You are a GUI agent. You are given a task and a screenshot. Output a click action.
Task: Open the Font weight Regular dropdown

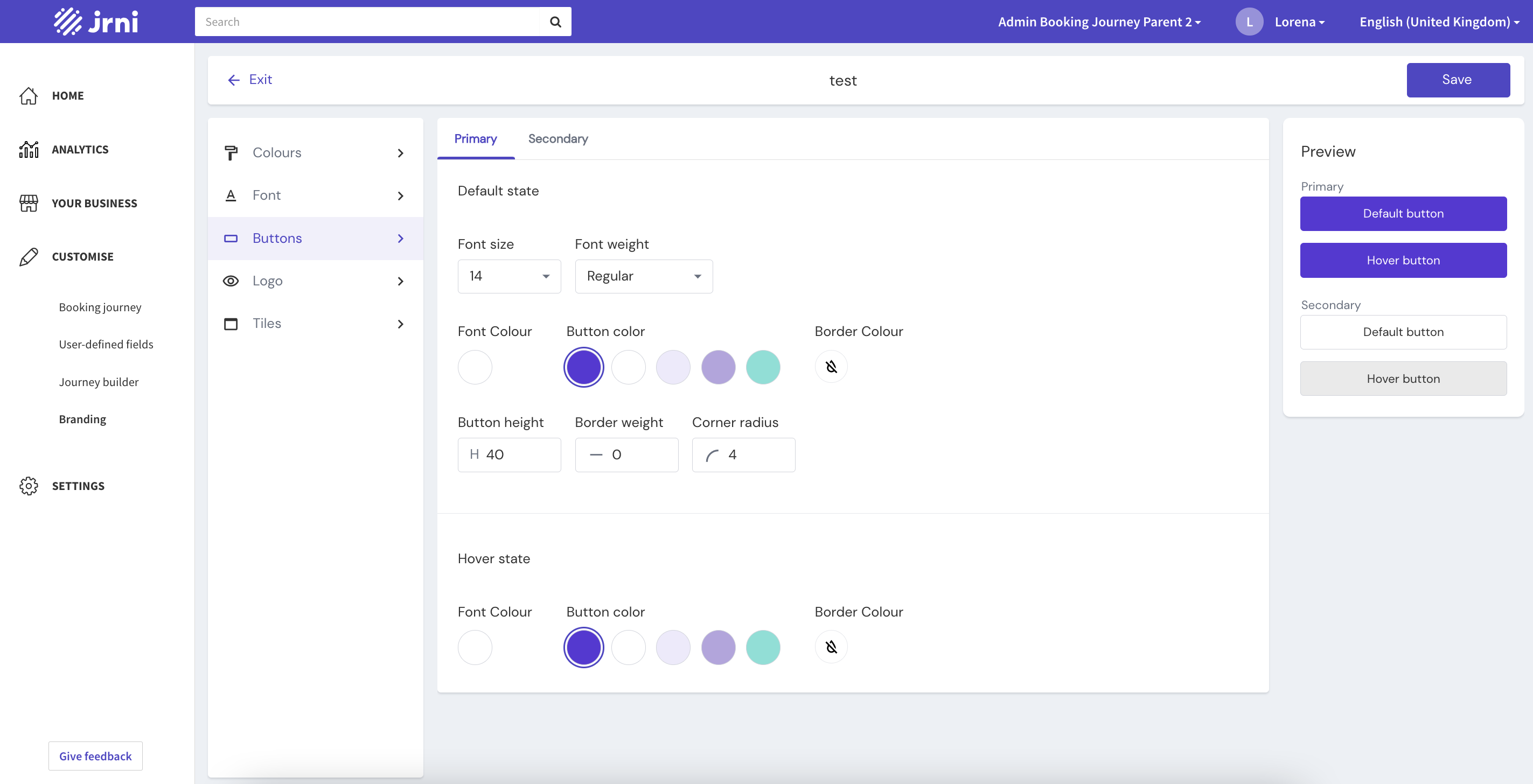pos(644,276)
